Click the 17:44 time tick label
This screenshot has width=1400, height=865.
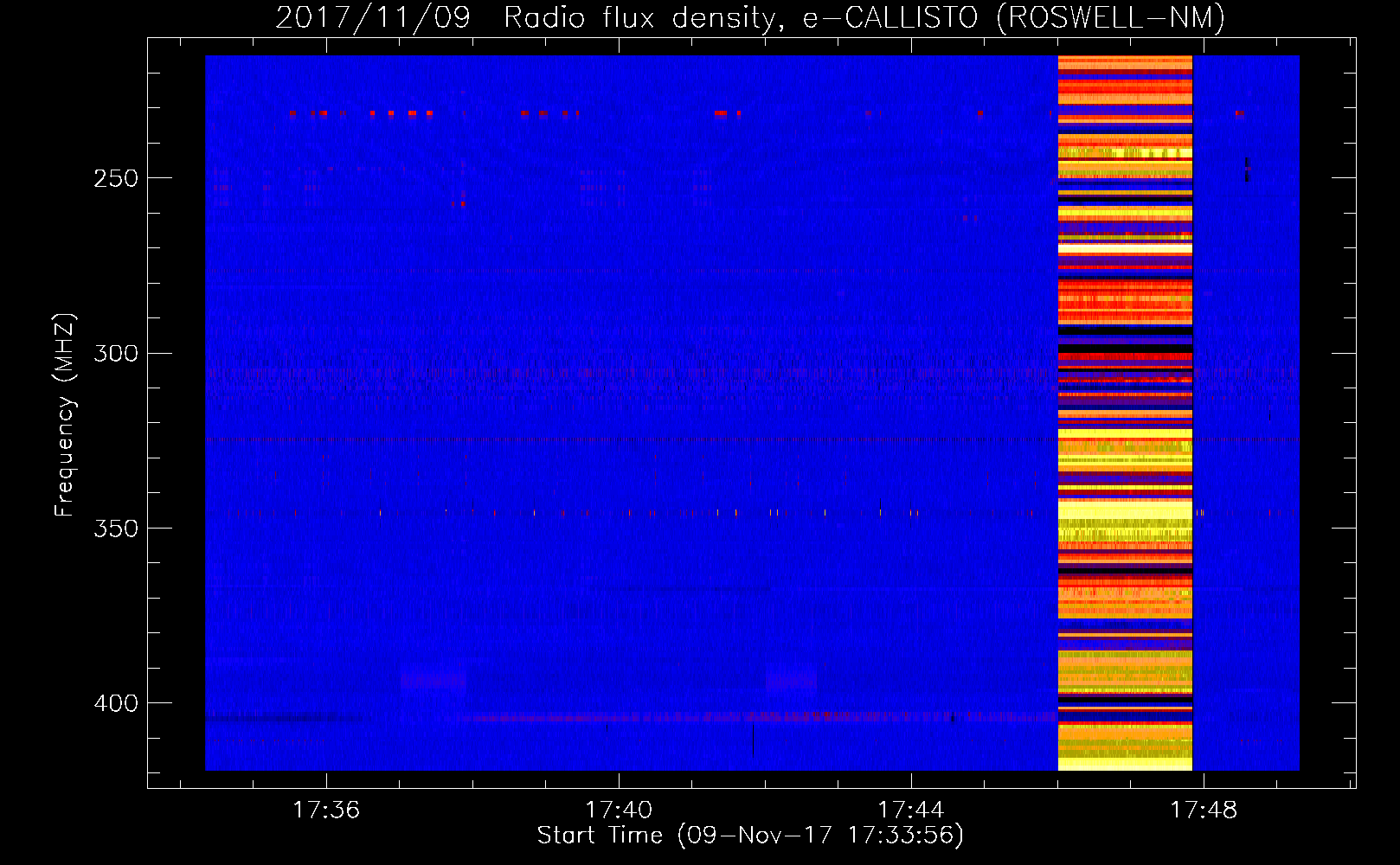click(911, 810)
